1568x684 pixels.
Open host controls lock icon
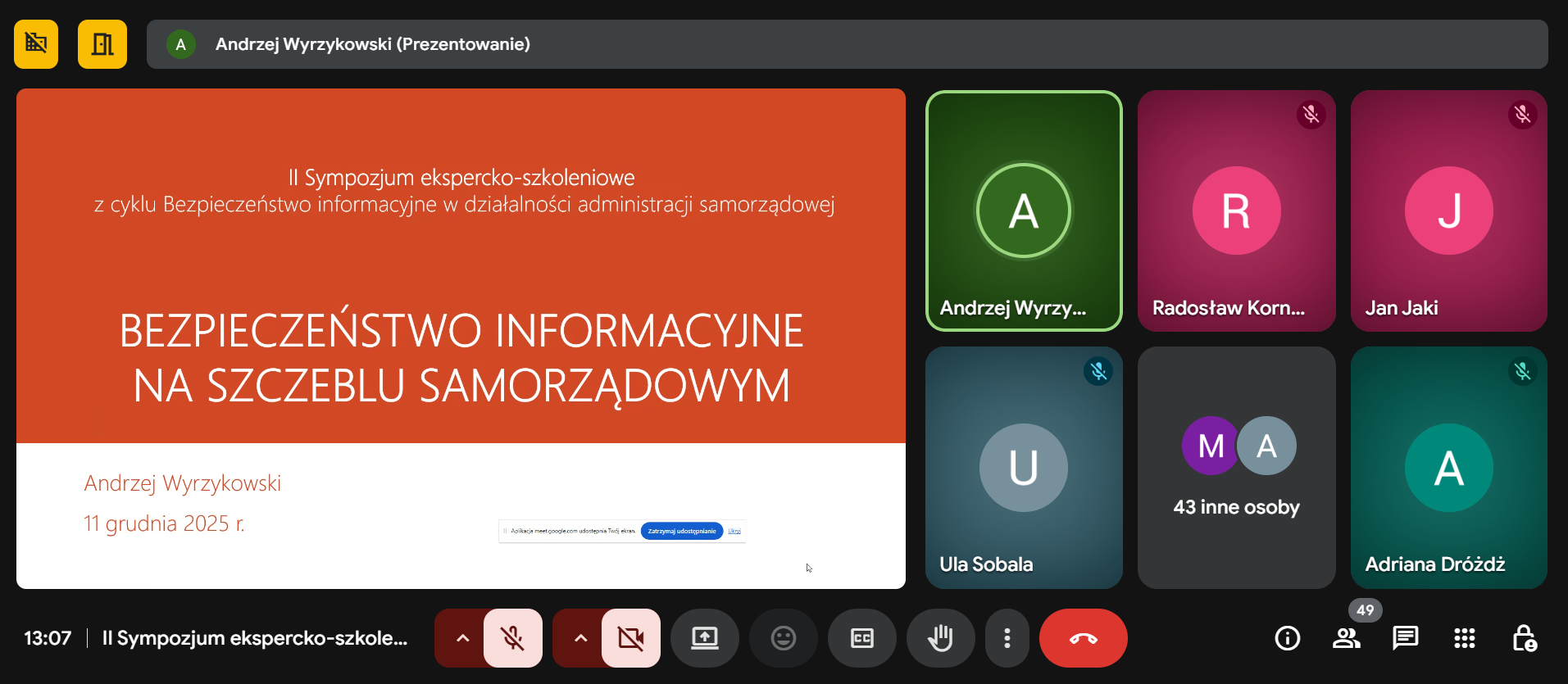(1524, 638)
